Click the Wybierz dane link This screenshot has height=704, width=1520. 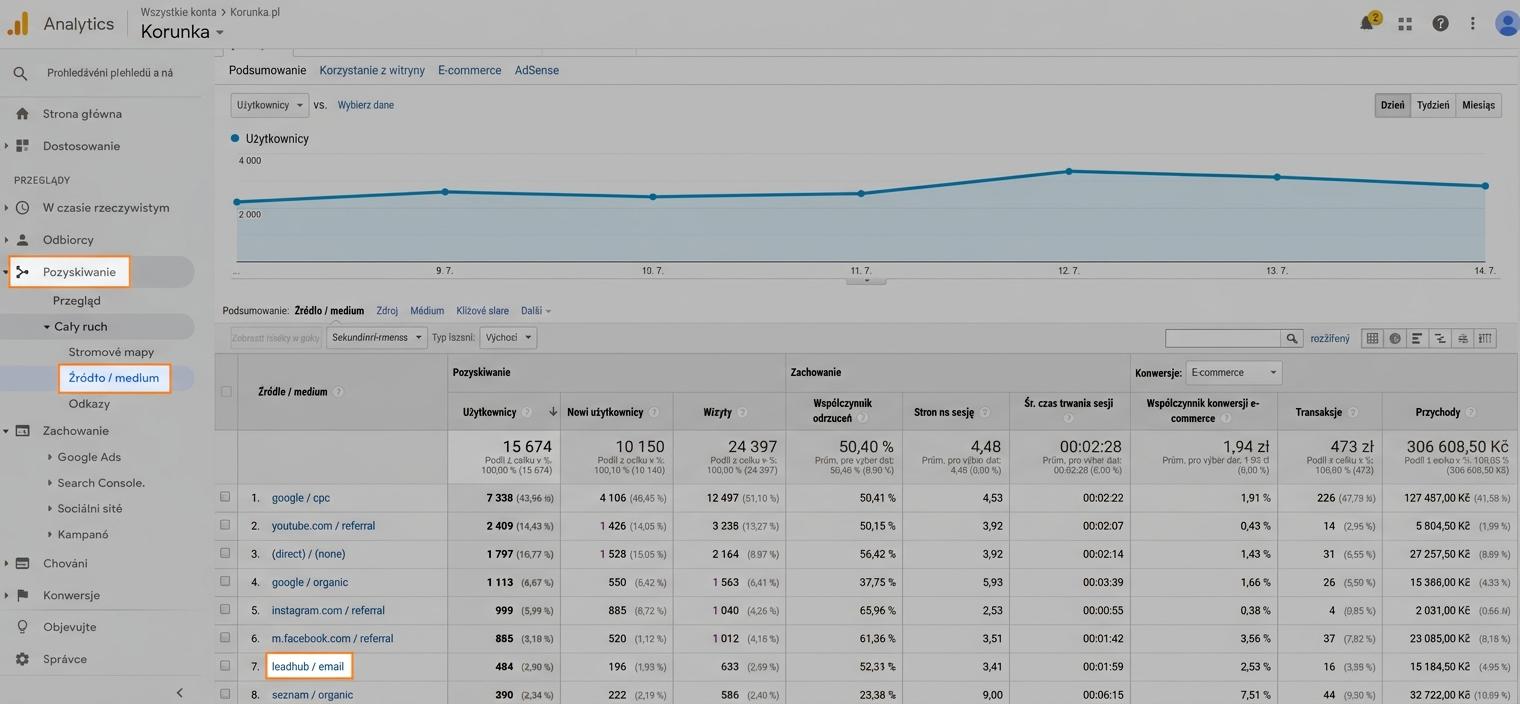tap(366, 105)
